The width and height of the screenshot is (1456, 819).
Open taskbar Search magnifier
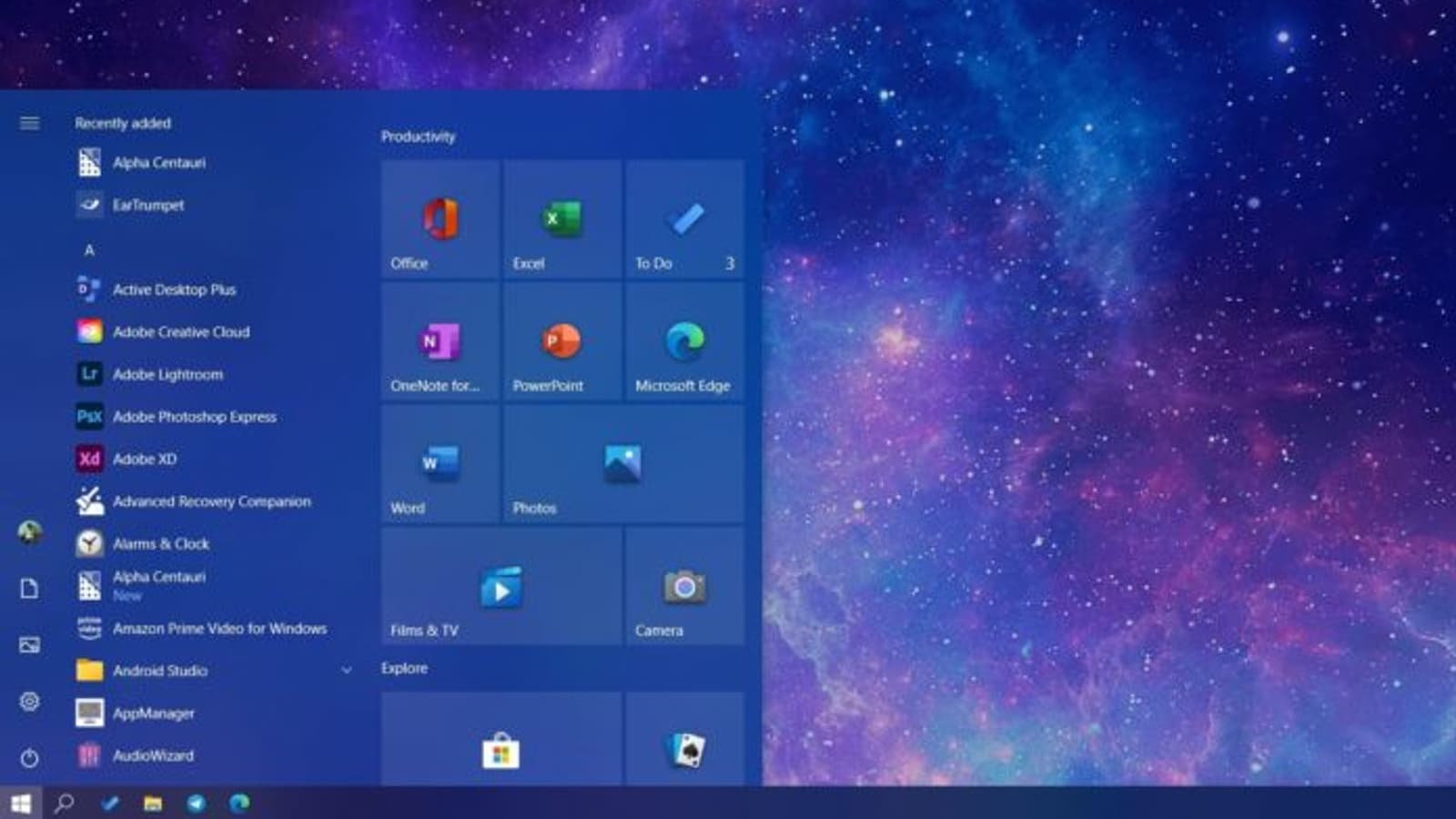pyautogui.click(x=64, y=803)
